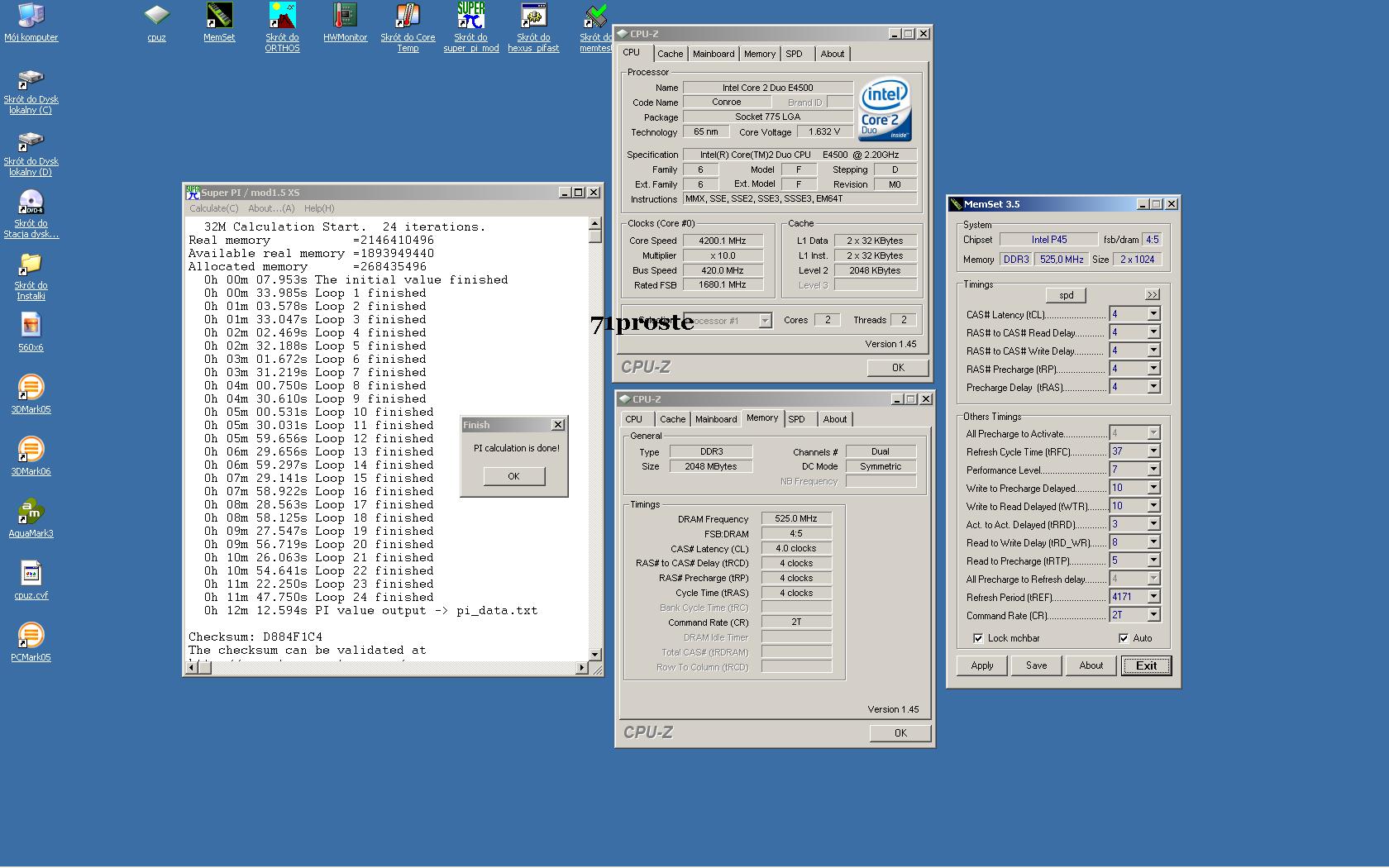The width and height of the screenshot is (1389, 868).
Task: Switch to About tab in bottom CPU-Z
Action: (835, 419)
